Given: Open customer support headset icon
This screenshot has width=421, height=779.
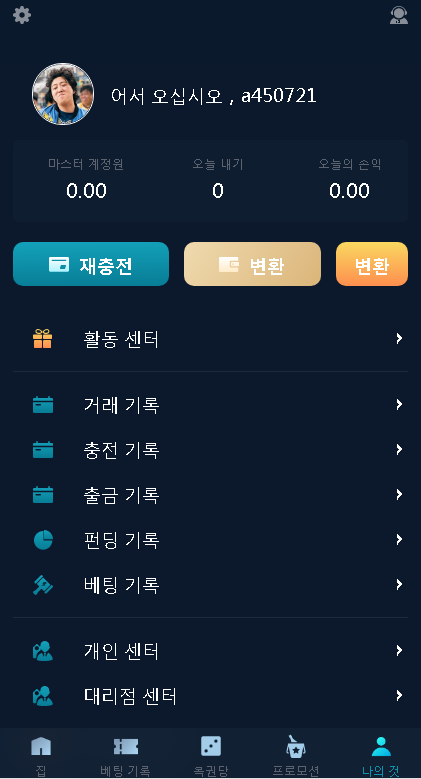Looking at the screenshot, I should (399, 15).
